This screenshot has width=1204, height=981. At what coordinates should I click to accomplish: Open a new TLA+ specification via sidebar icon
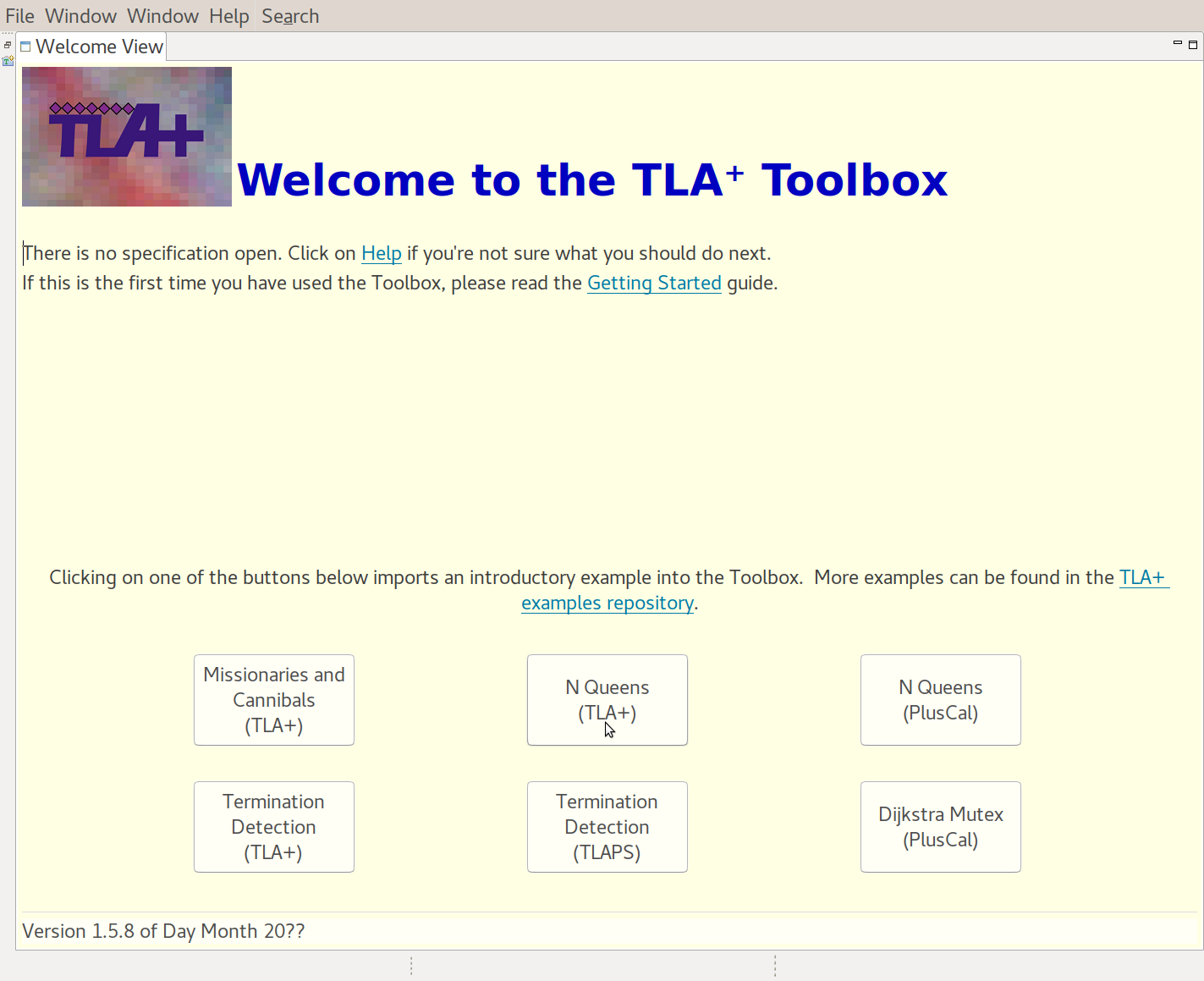pyautogui.click(x=8, y=60)
